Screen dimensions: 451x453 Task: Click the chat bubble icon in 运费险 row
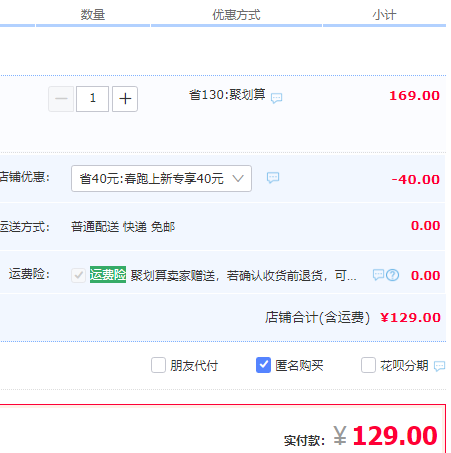click(378, 275)
